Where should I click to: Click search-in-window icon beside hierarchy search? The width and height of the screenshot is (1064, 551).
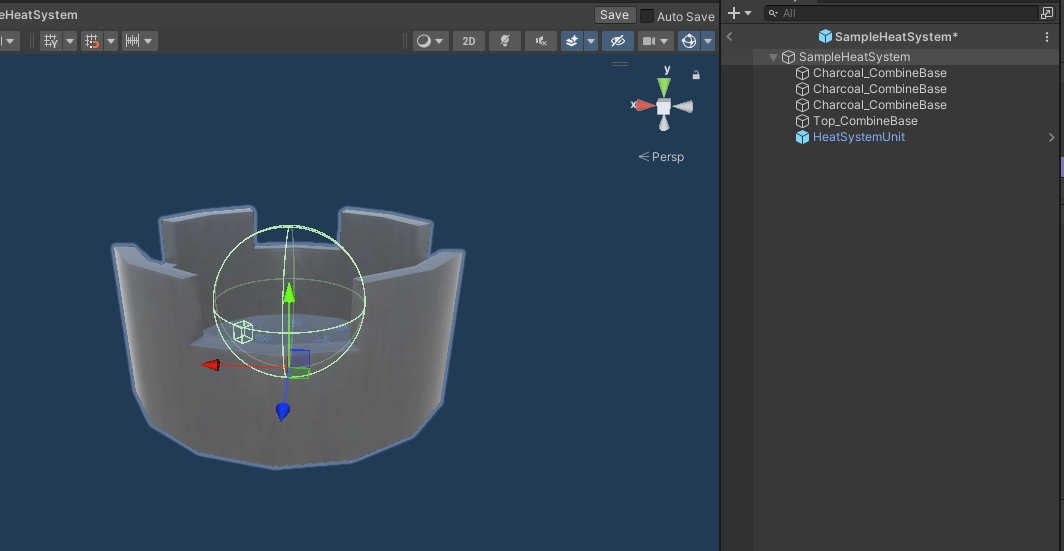(x=1046, y=13)
